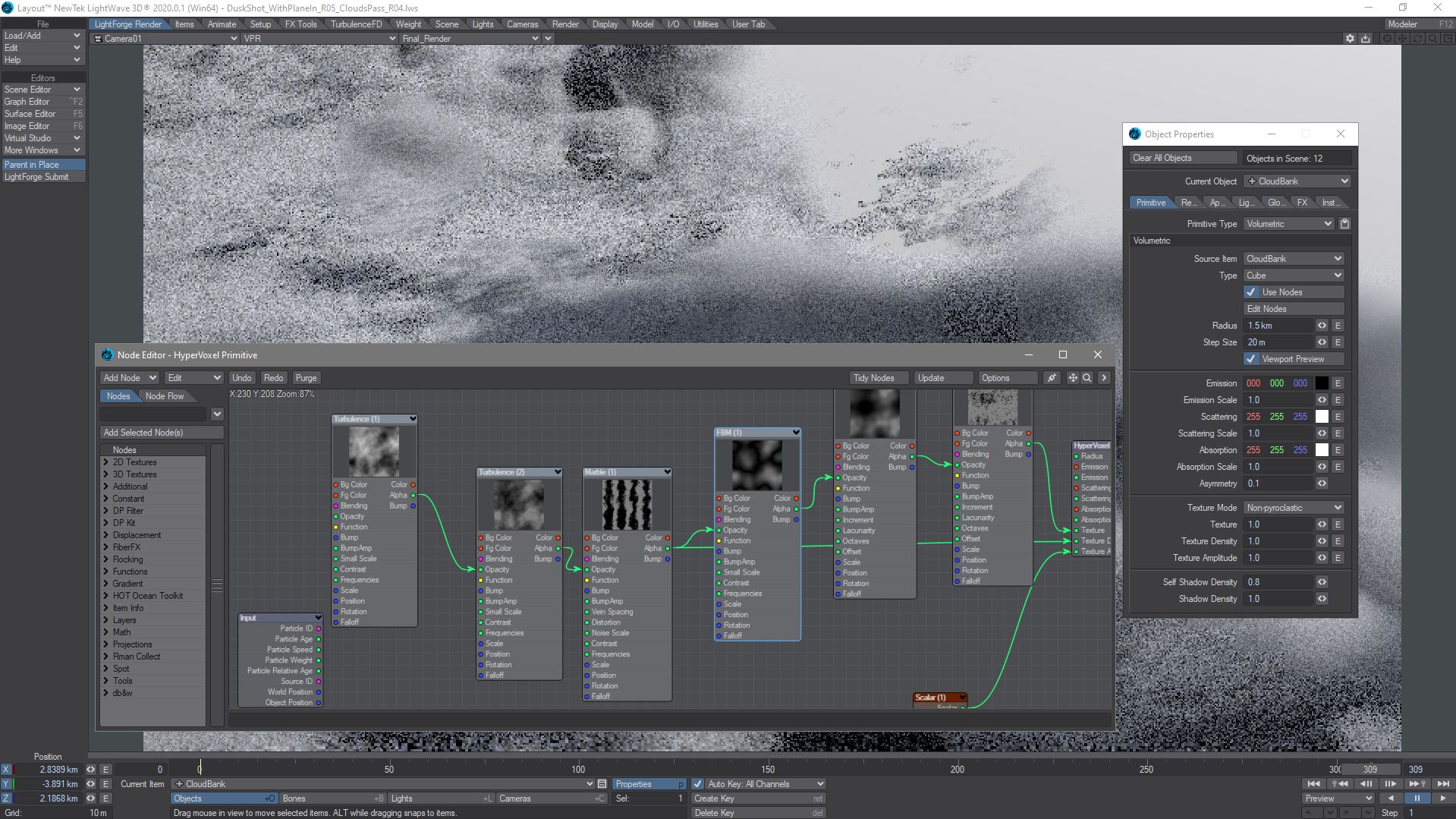
Task: Open the TurbulenceFD menu tab
Action: coord(356,24)
